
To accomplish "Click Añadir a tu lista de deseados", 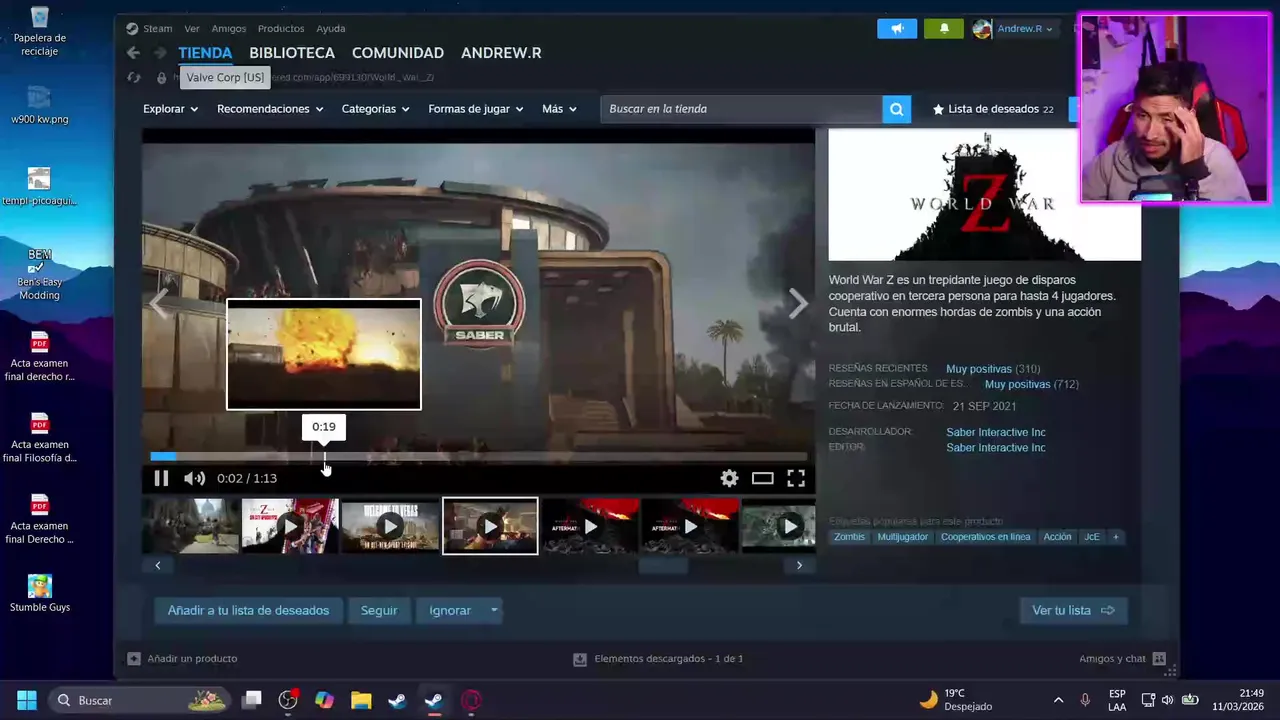I will coord(248,610).
